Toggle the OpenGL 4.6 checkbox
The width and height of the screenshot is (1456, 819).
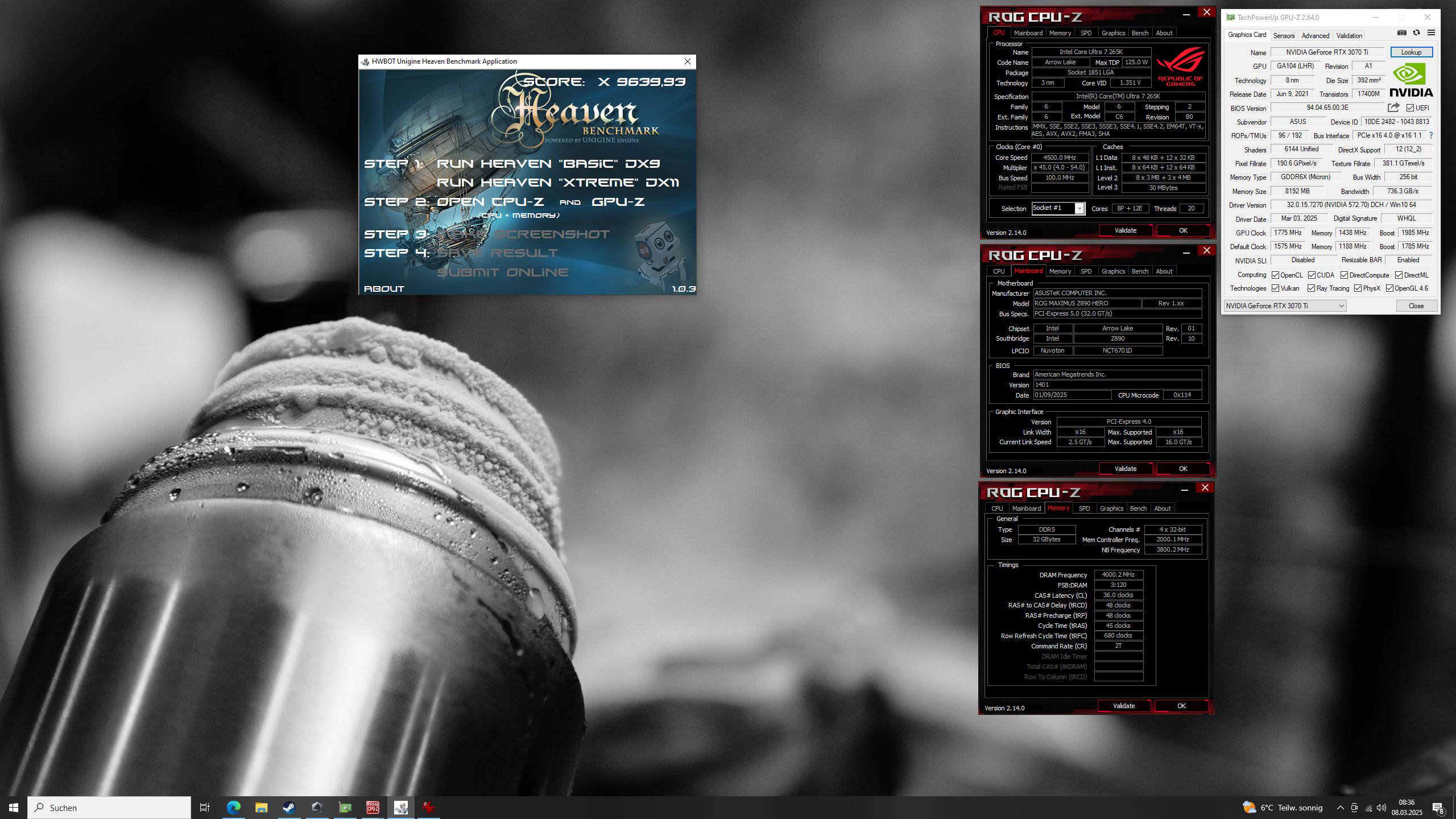(x=1389, y=288)
